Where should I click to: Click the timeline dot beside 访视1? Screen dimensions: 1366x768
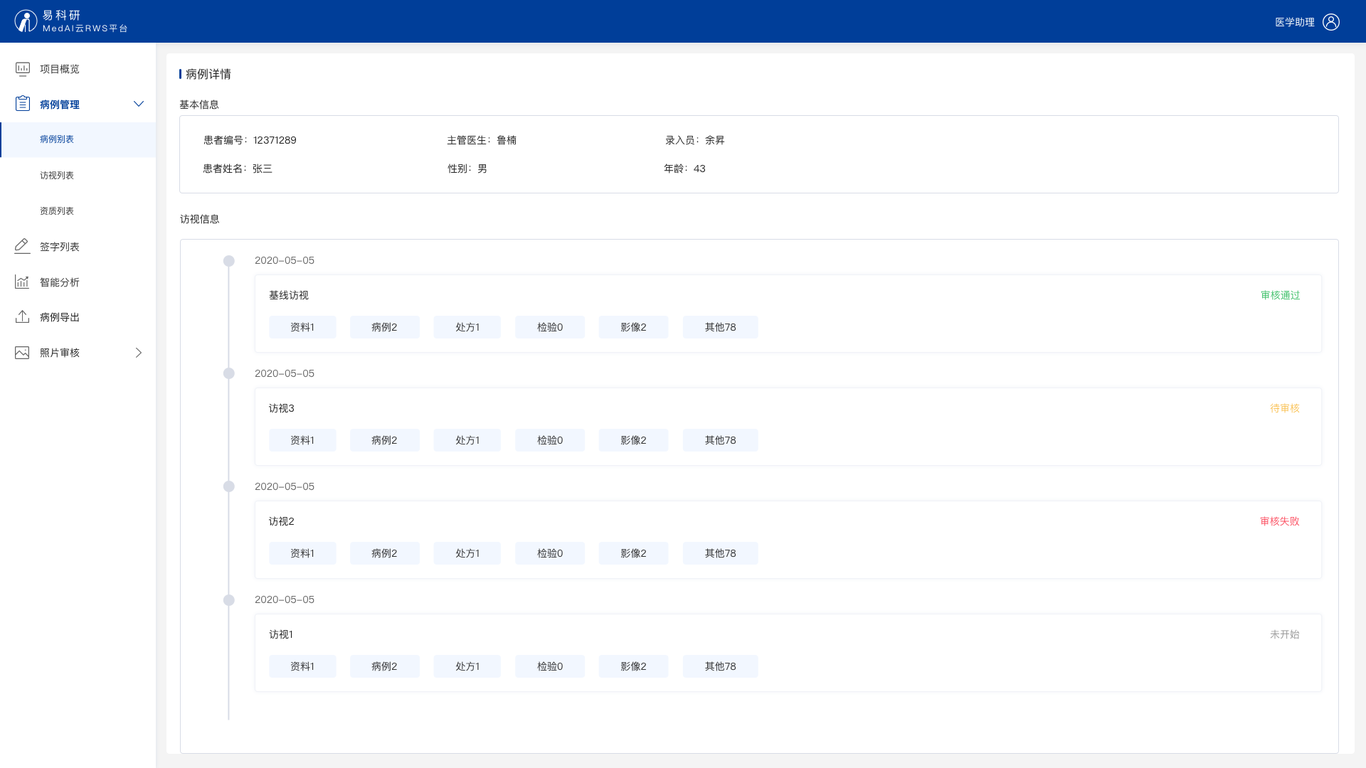point(229,600)
